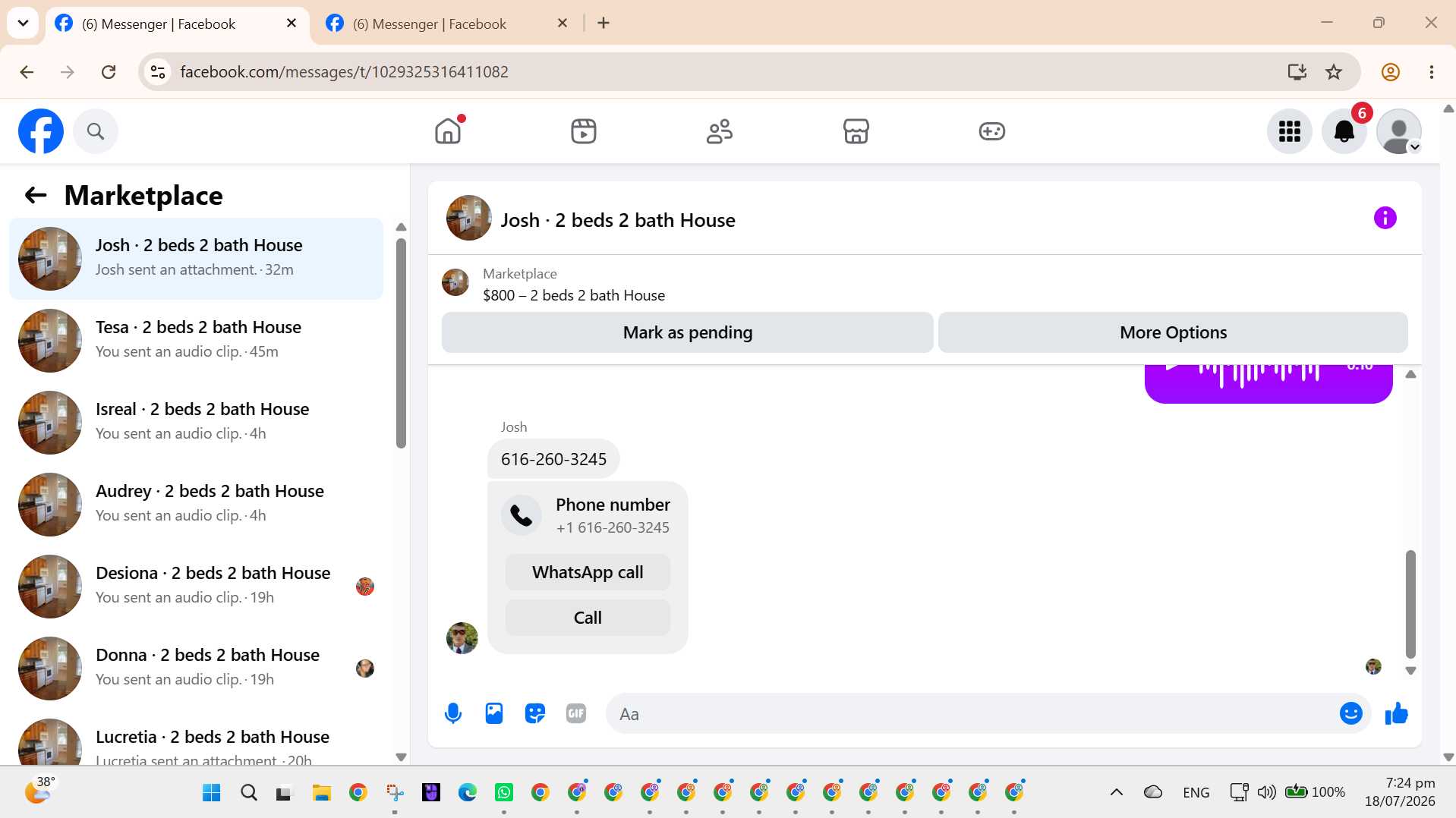The width and height of the screenshot is (1456, 818).
Task: Click the address bar URL
Action: [x=344, y=72]
